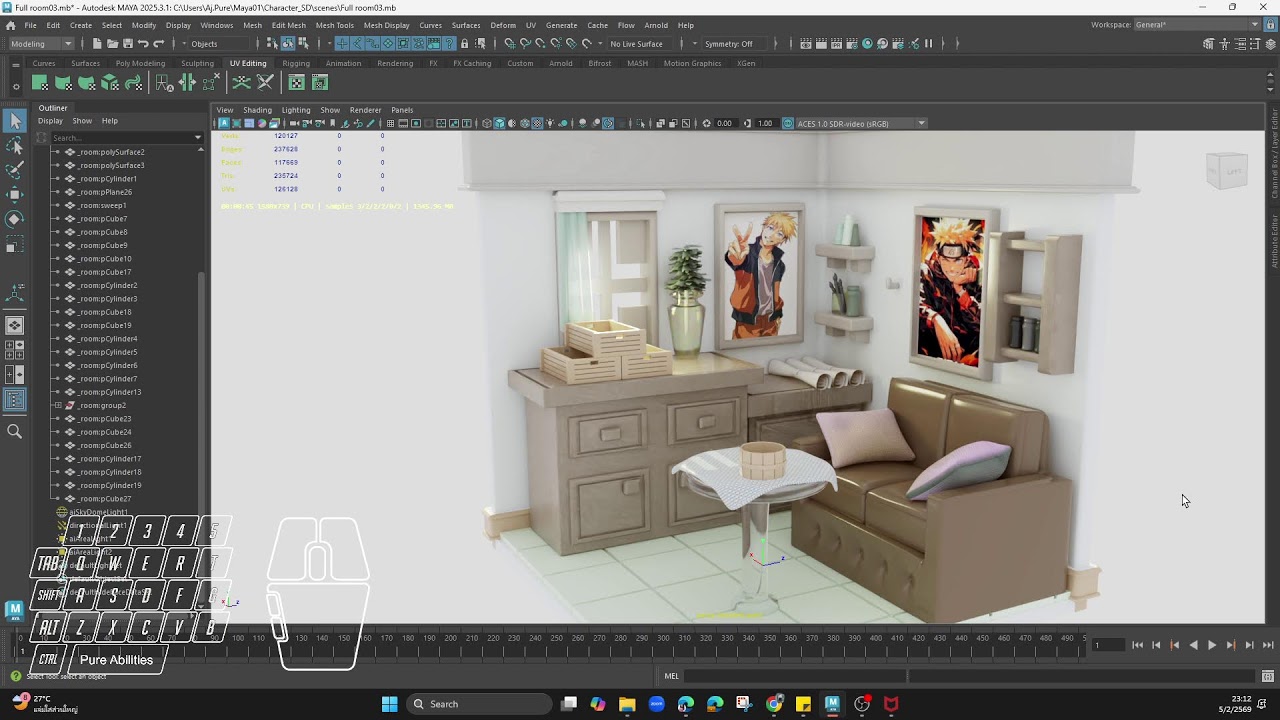Screen dimensions: 1280x720
Task: Click the IPR render icon
Action: 836,44
